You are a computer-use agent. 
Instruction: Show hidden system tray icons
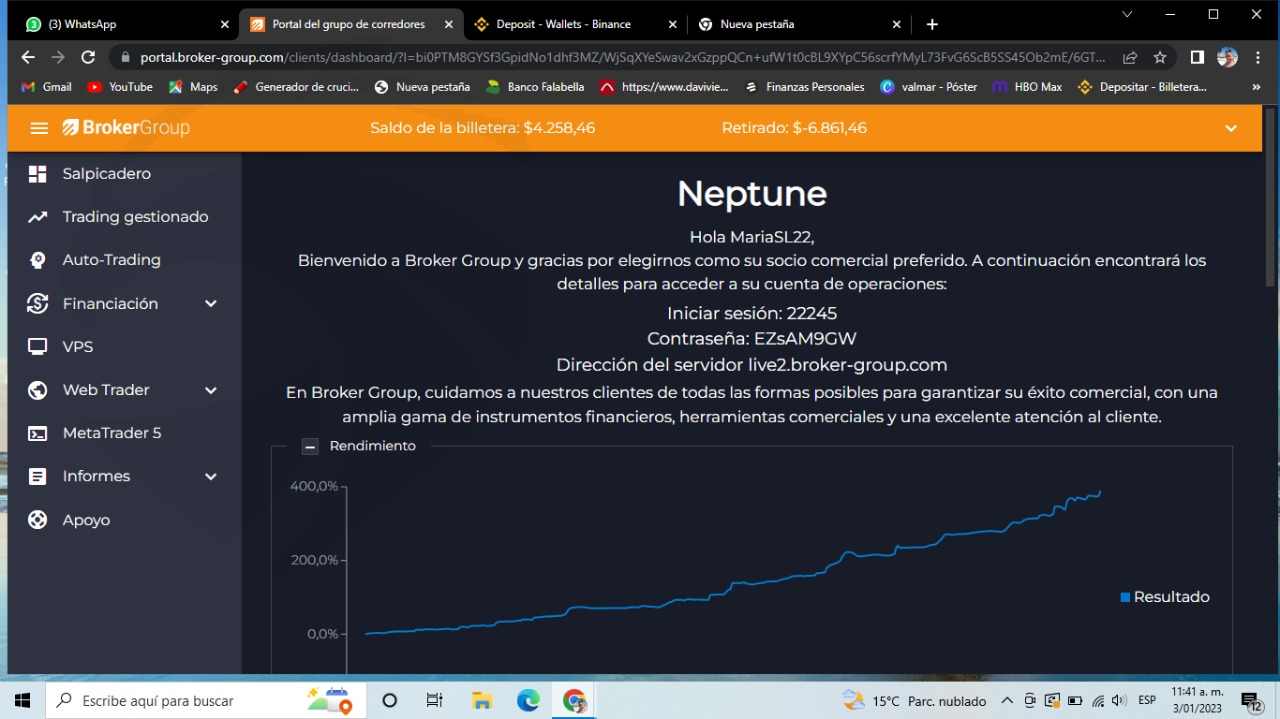(1007, 700)
